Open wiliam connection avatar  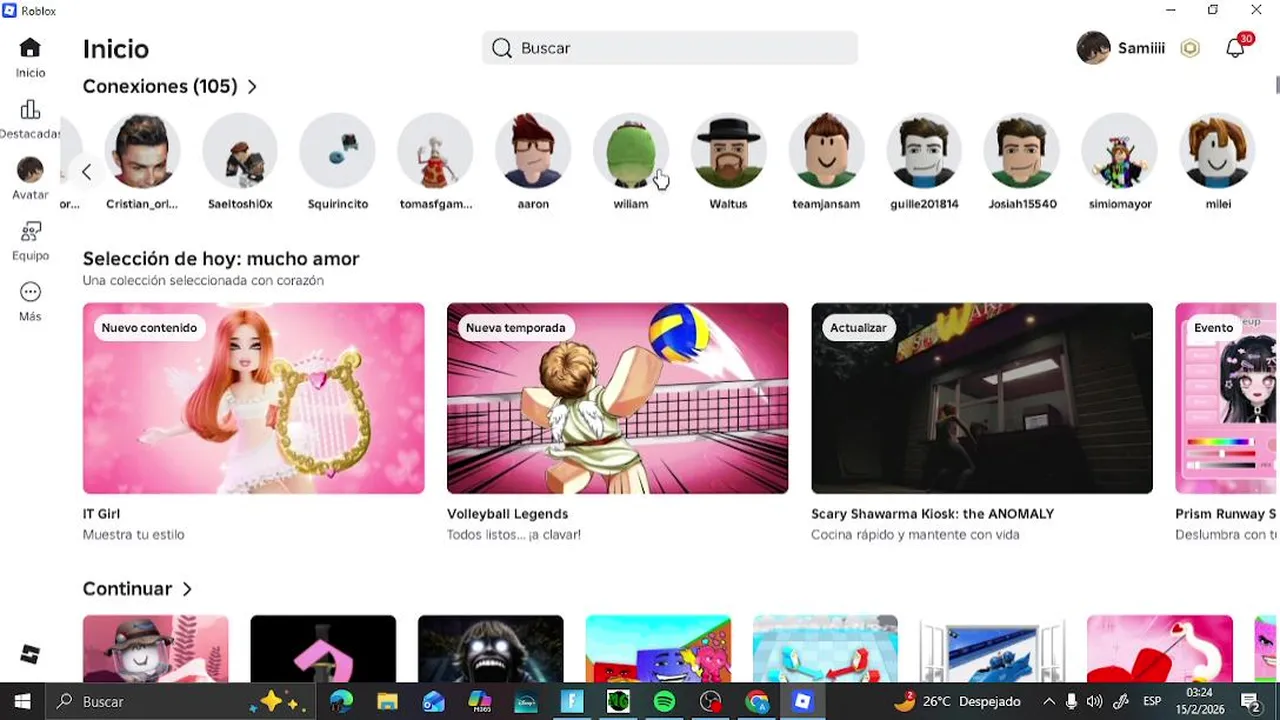(x=631, y=151)
